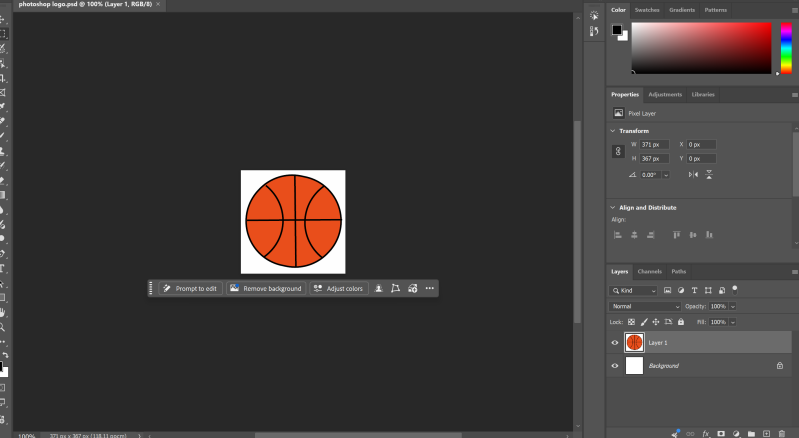Click the add layer mask icon
Viewport: 799px width, 438px height.
(x=721, y=433)
